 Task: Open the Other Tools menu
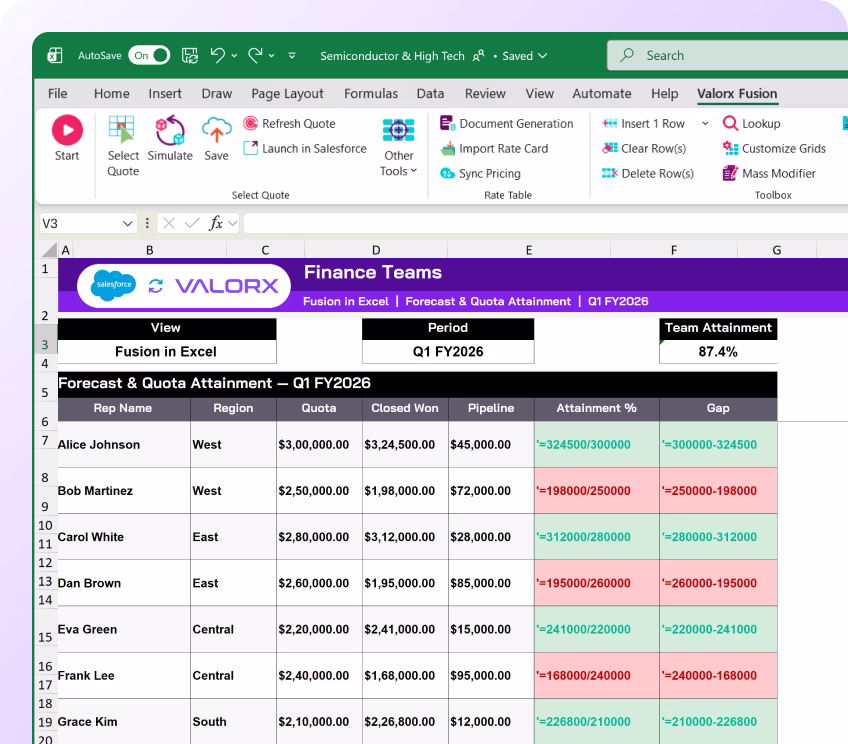[x=399, y=147]
